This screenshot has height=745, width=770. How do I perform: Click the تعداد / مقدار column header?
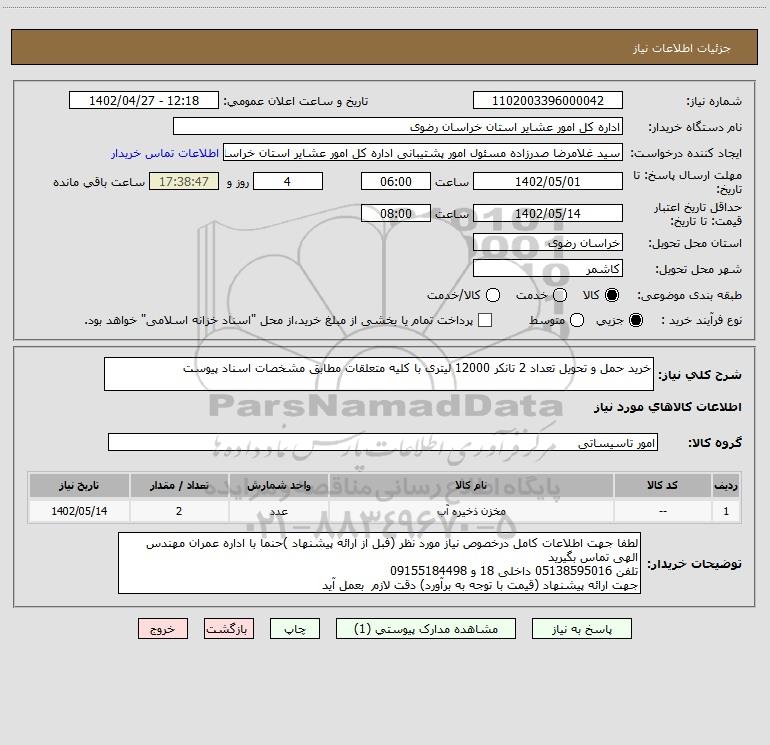[x=179, y=486]
